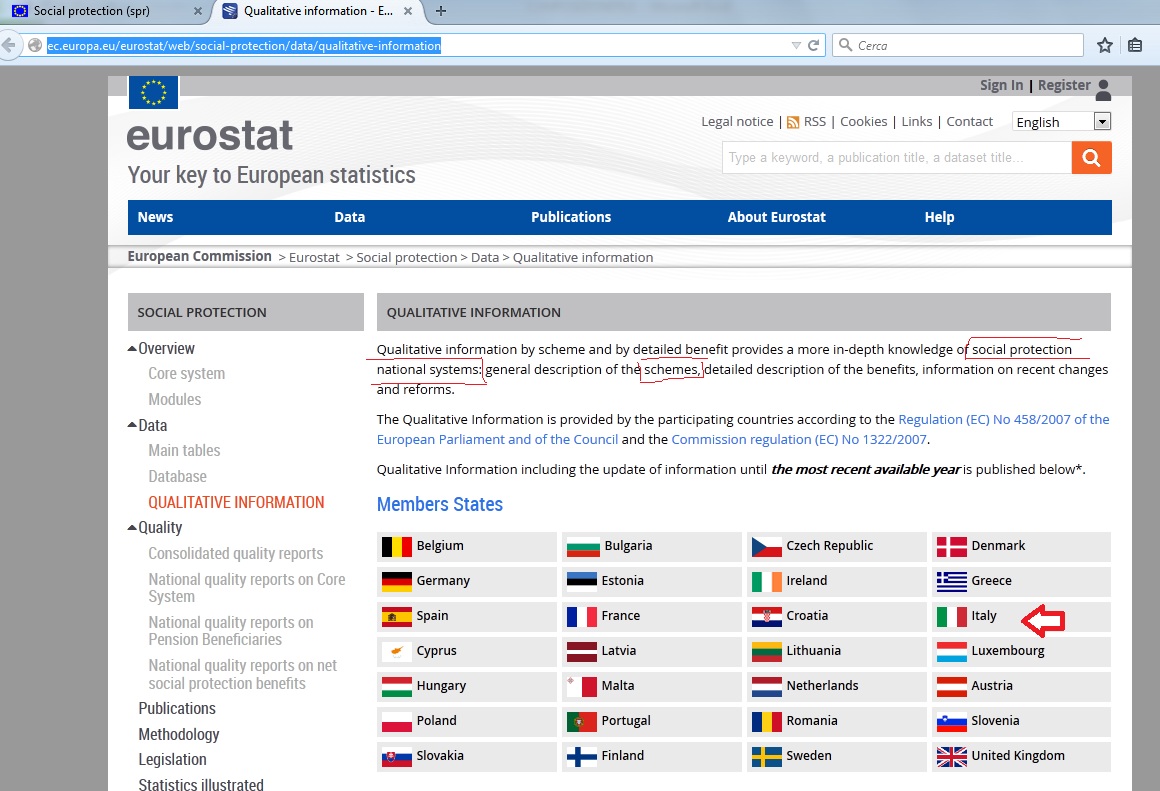Image resolution: width=1160 pixels, height=791 pixels.
Task: Open the URL bar history dropdown arrow
Action: coord(796,46)
